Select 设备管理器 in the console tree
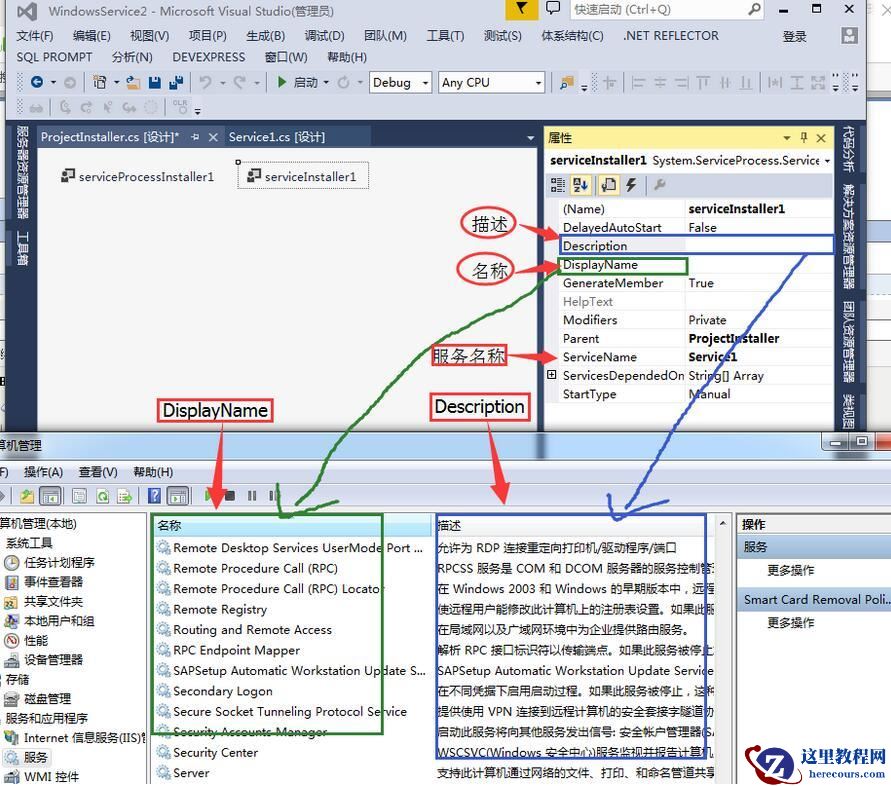 [x=44, y=660]
